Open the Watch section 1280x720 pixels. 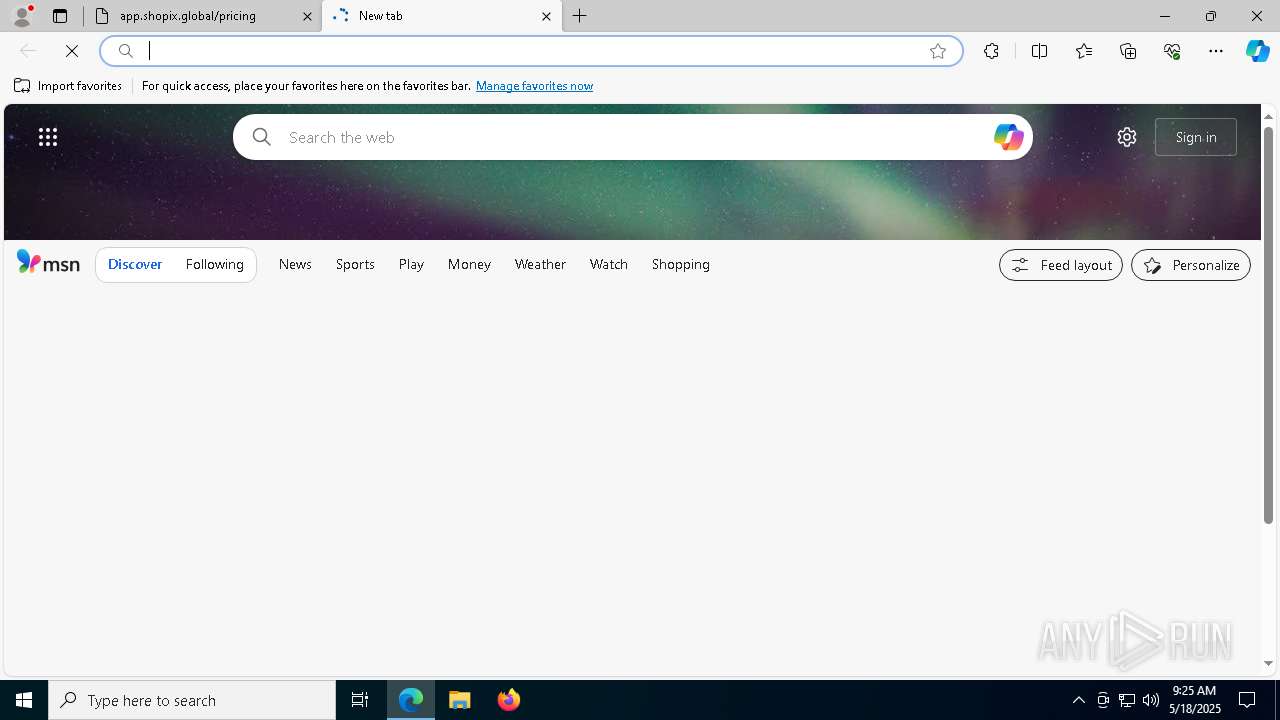[609, 264]
